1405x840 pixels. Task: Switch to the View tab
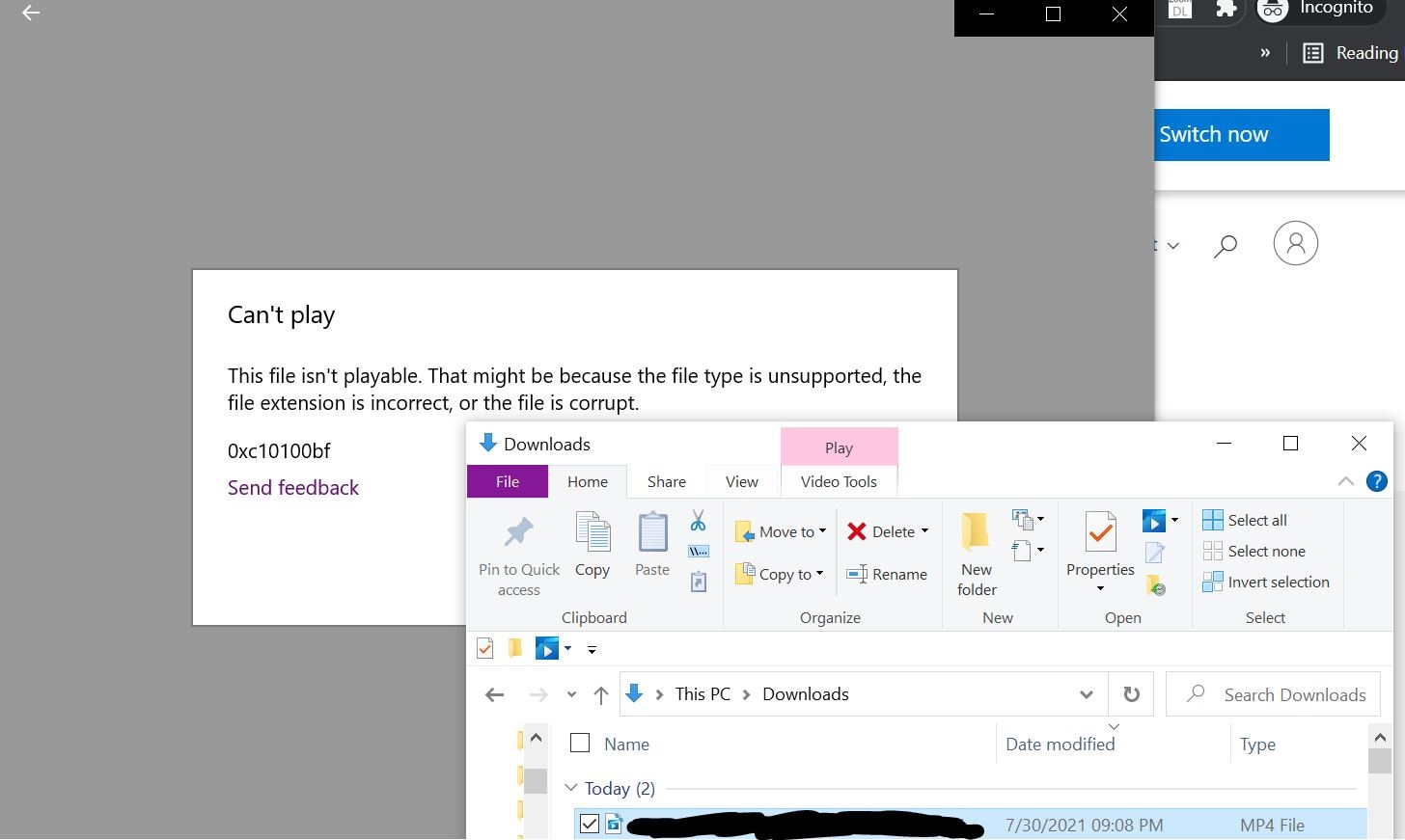coord(740,481)
